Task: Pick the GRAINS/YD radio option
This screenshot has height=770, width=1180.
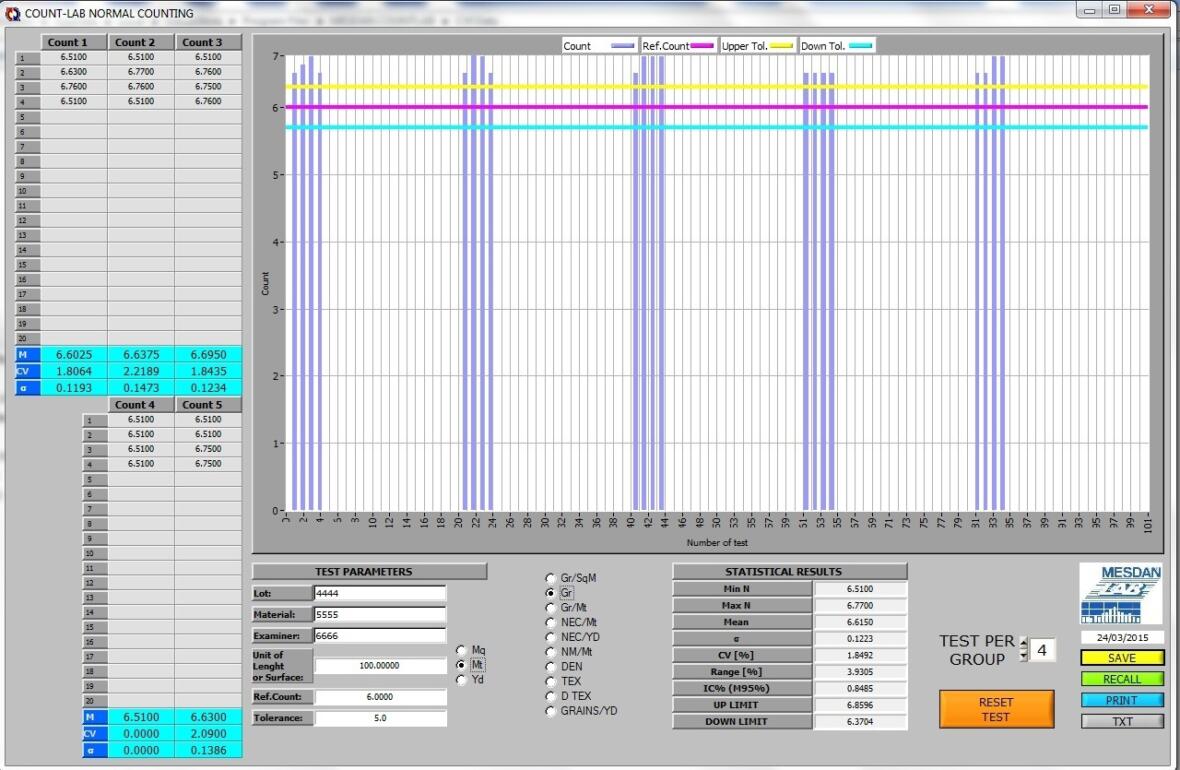Action: tap(550, 711)
